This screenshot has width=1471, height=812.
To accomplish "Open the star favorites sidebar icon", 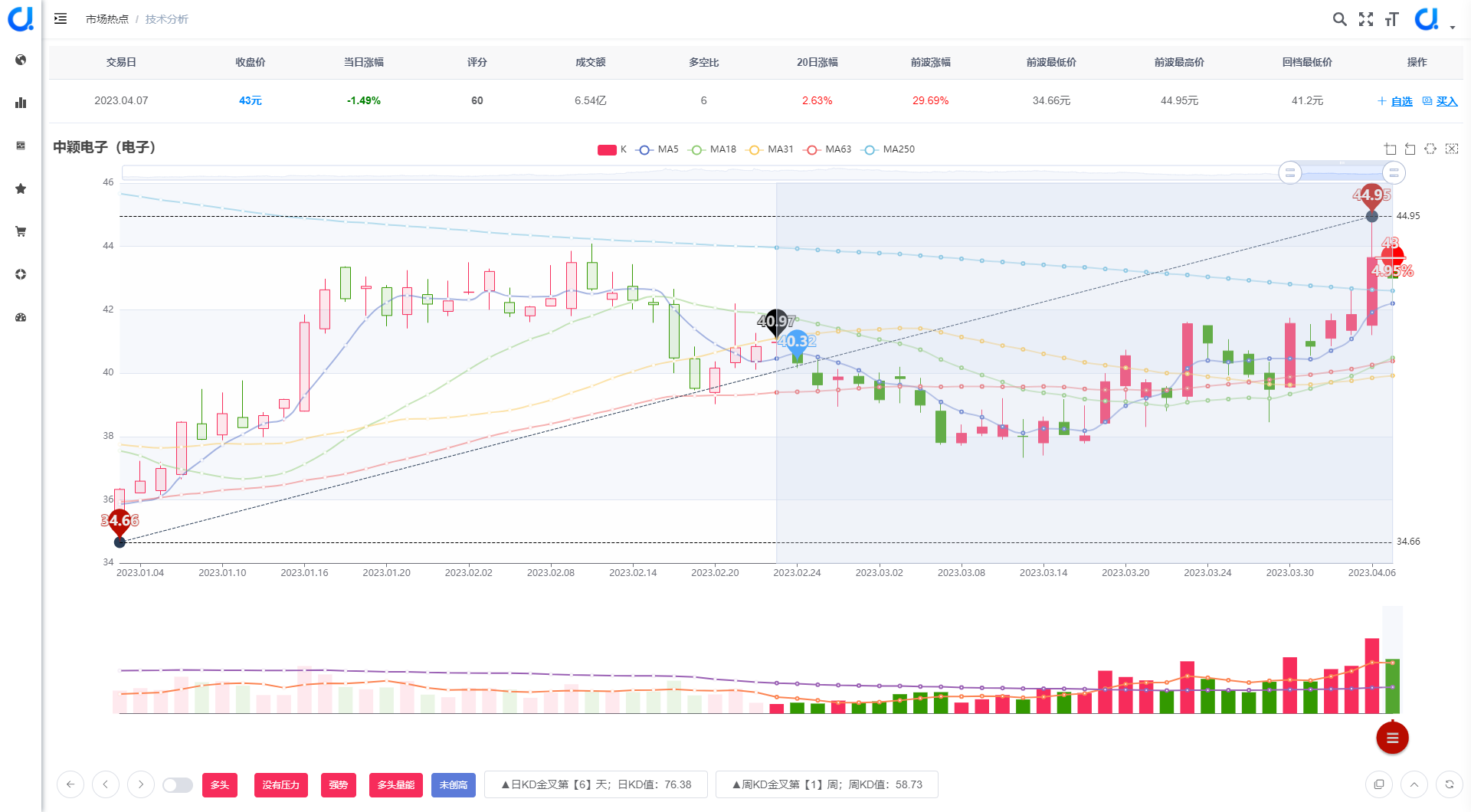I will click(x=21, y=188).
